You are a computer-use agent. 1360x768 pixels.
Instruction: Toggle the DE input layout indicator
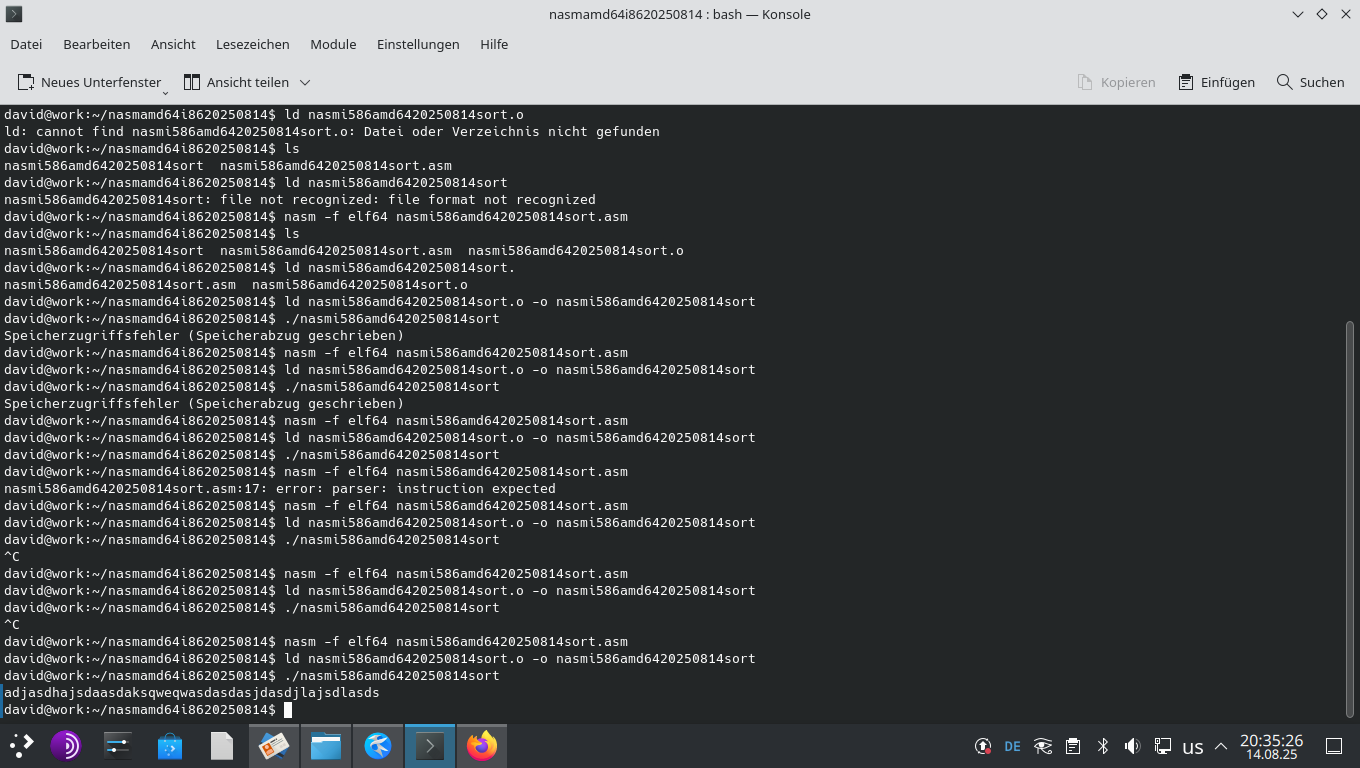(1011, 746)
